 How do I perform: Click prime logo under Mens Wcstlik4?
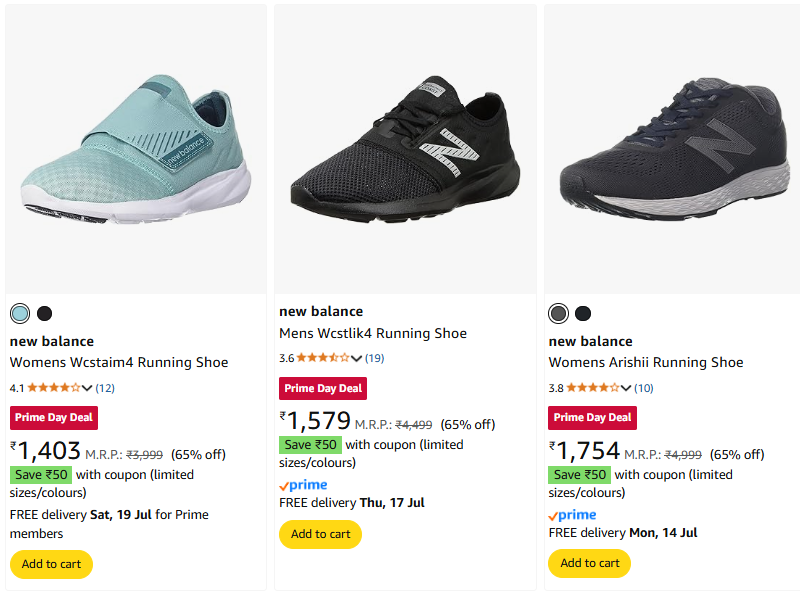(x=303, y=485)
